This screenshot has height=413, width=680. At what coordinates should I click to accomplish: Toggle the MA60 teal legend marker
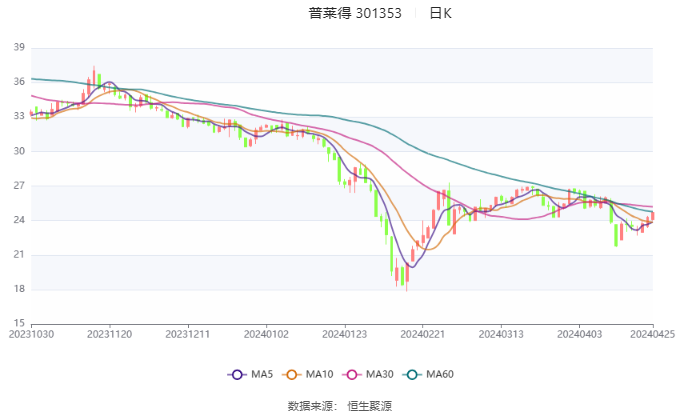tap(413, 374)
